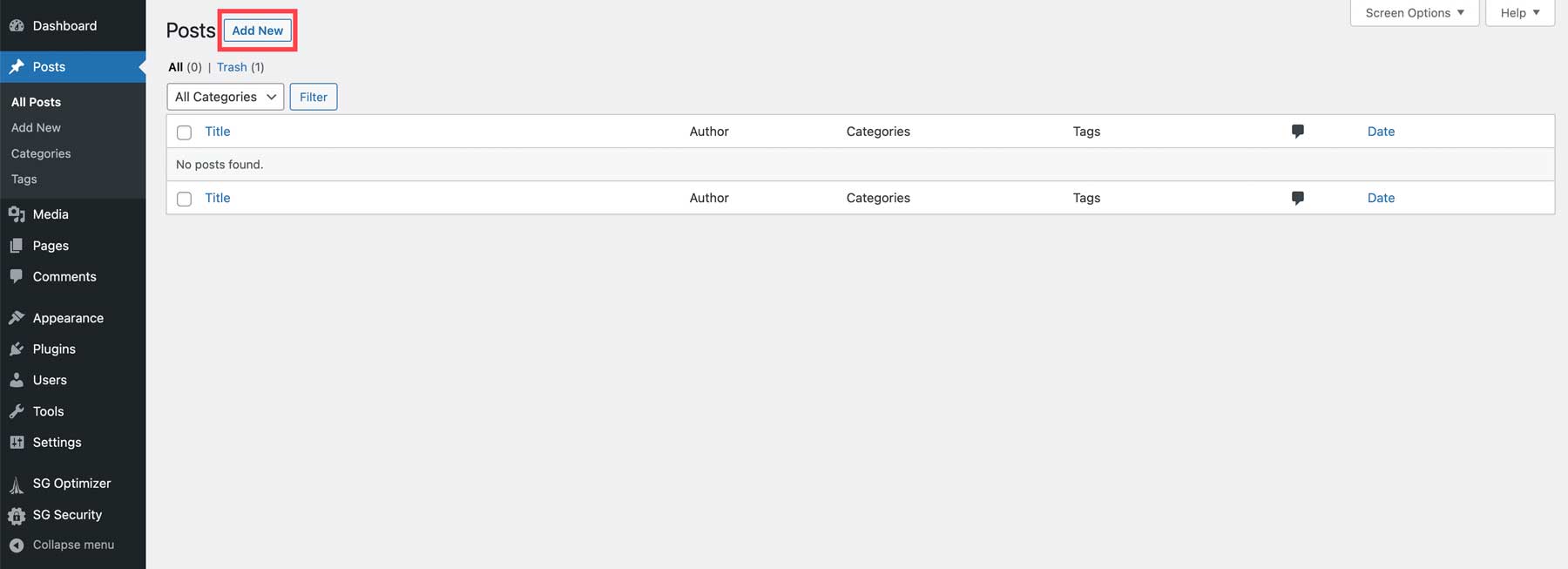Click the comments bubble column header icon

click(1298, 132)
